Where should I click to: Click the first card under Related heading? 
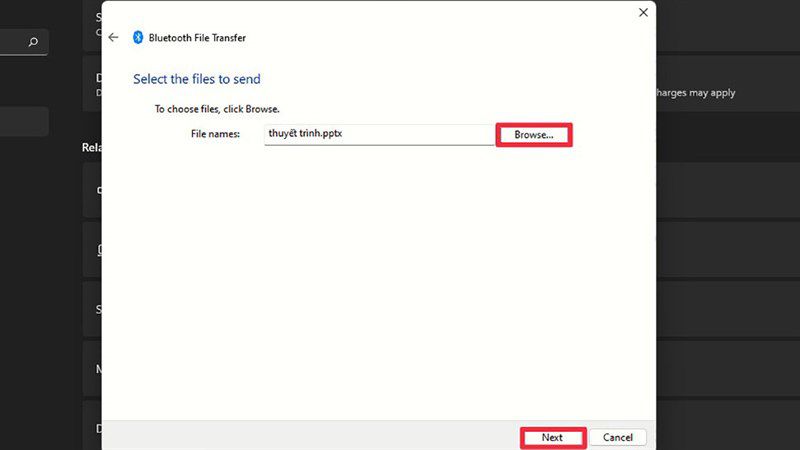(92, 190)
